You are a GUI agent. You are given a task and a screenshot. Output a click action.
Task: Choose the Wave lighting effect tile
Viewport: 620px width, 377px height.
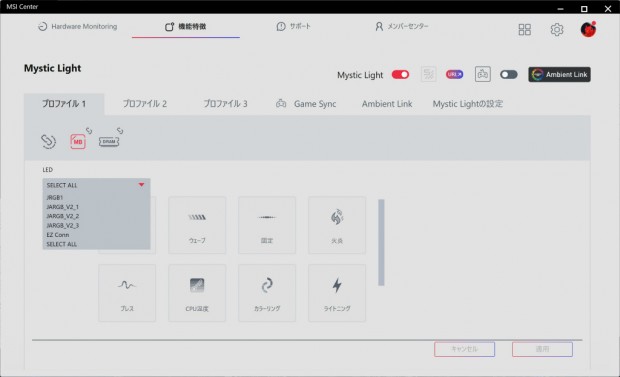pos(197,225)
